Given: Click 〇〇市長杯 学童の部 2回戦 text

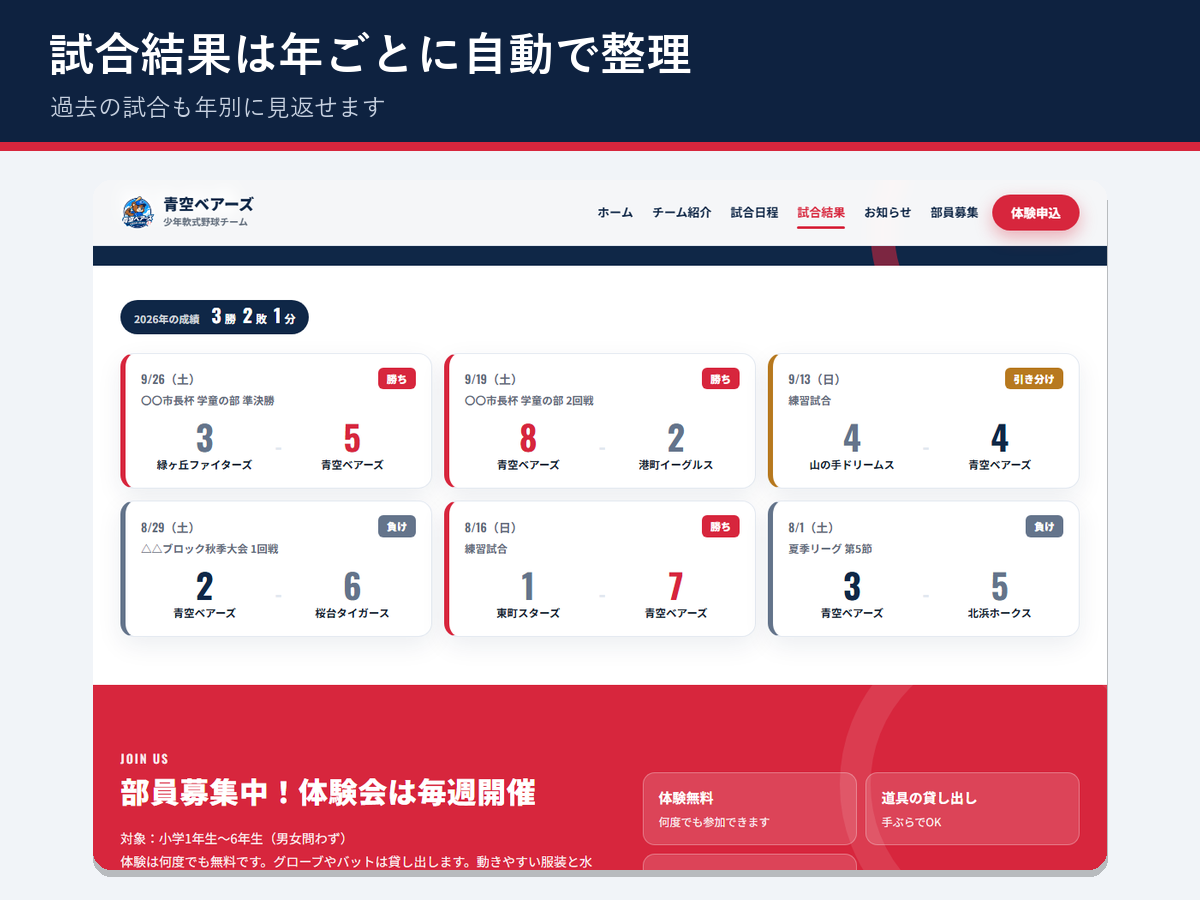Looking at the screenshot, I should point(529,401).
